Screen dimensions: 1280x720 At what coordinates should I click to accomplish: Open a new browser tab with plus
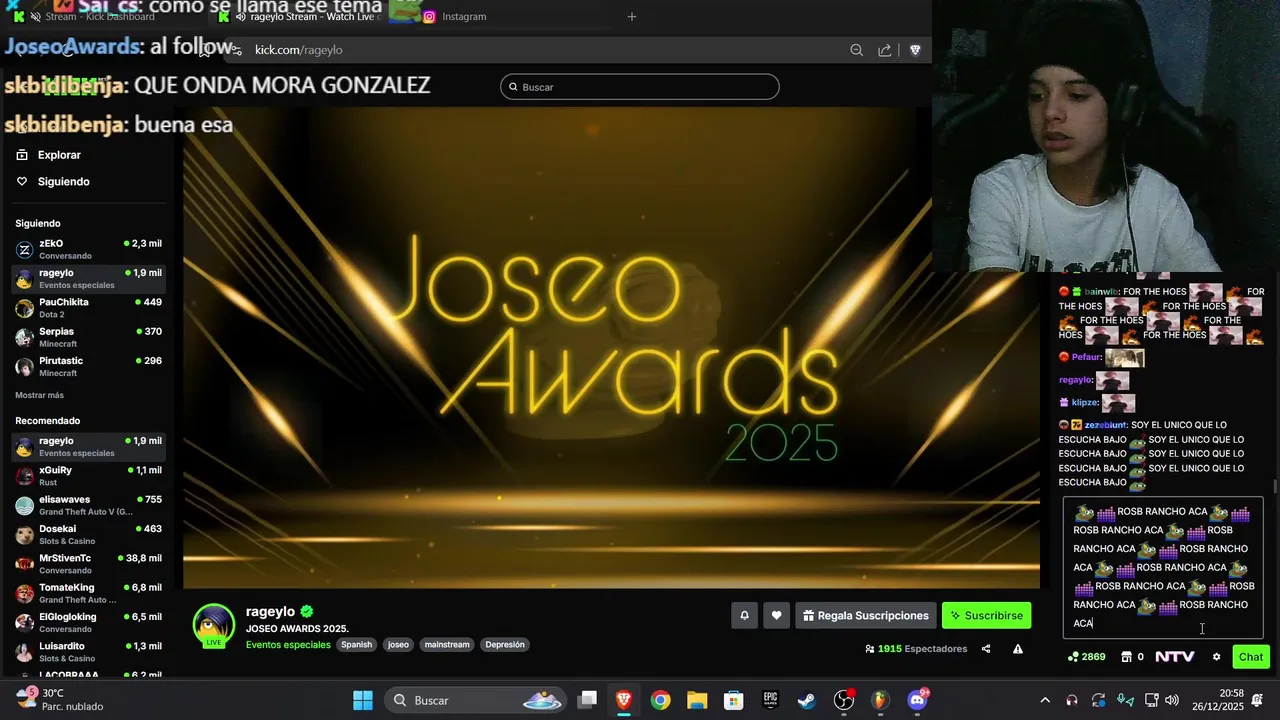click(x=632, y=16)
